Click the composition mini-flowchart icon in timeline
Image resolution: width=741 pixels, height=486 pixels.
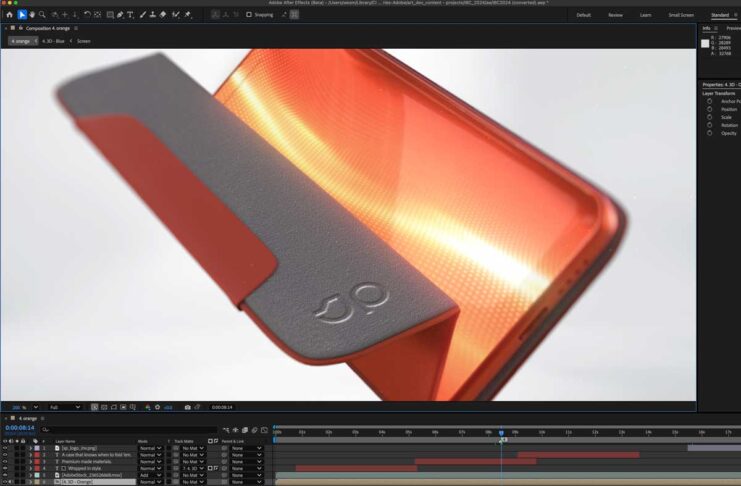(226, 430)
